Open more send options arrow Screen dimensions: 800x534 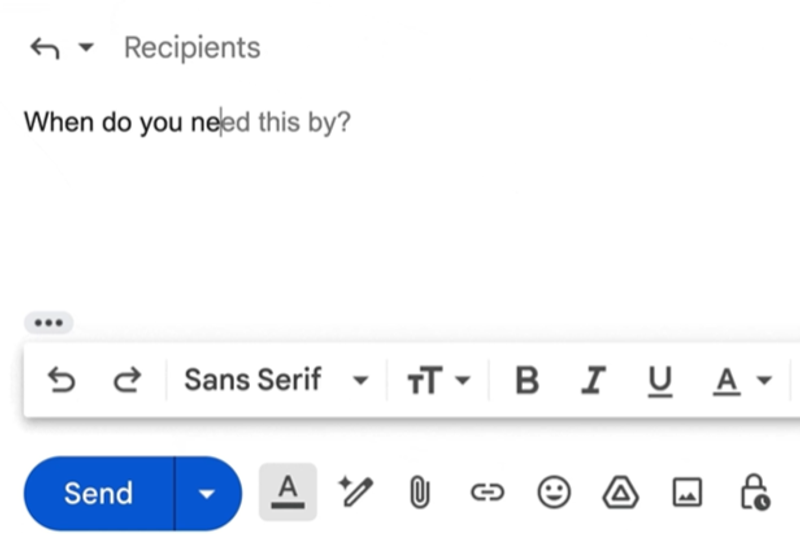click(207, 493)
